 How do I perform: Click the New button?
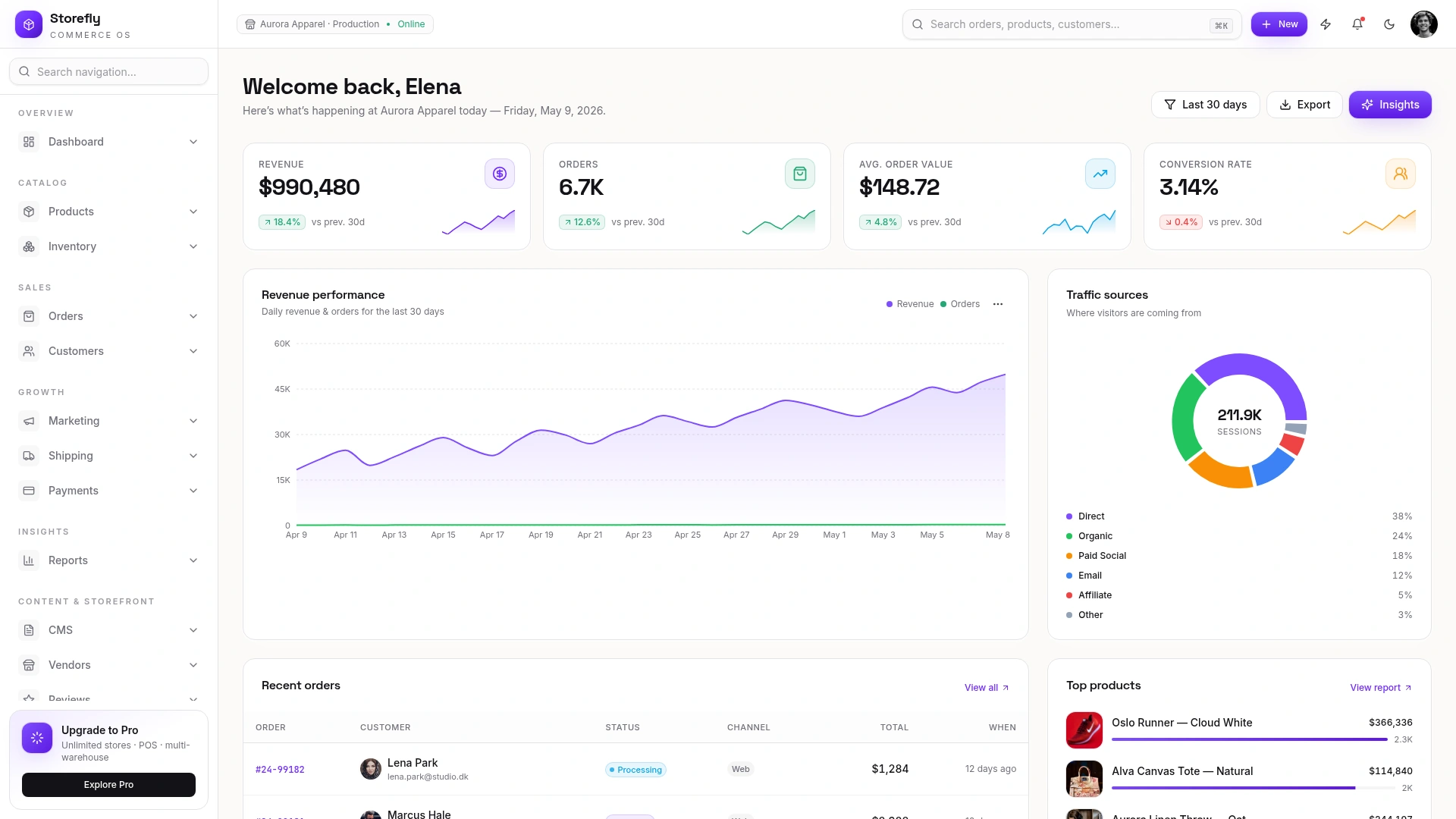click(x=1279, y=24)
